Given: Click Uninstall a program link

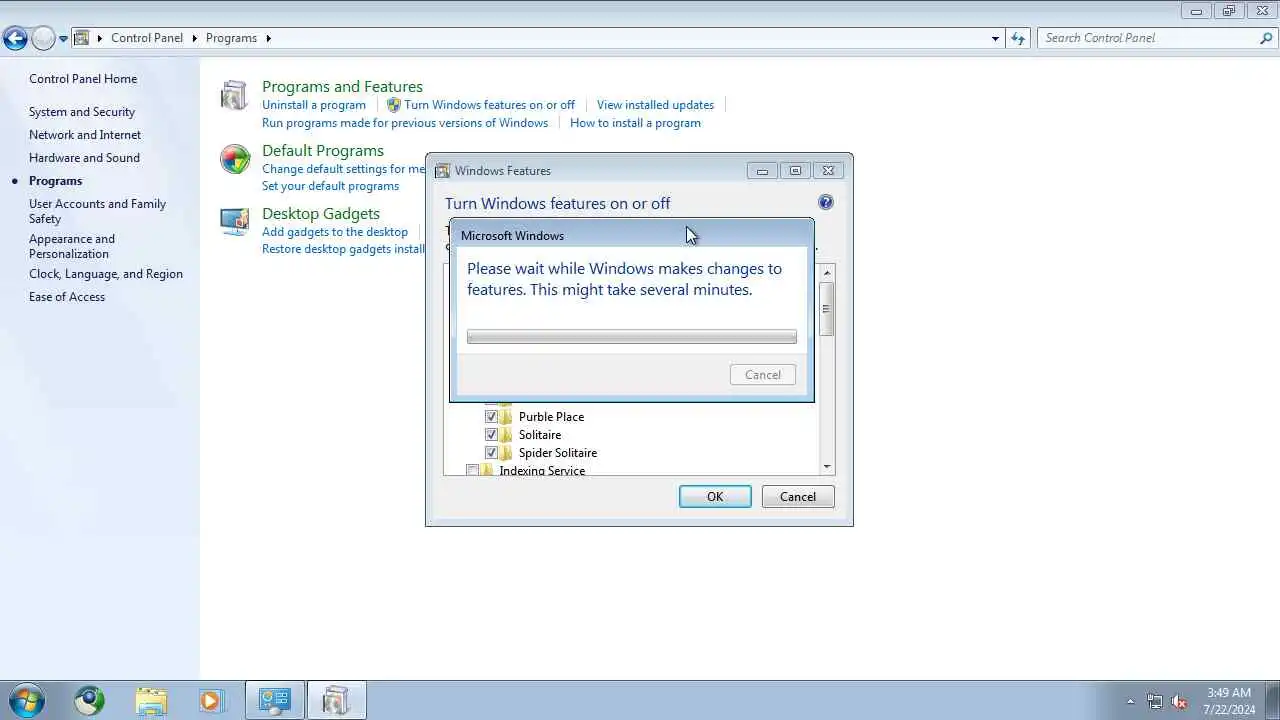Looking at the screenshot, I should pos(314,105).
